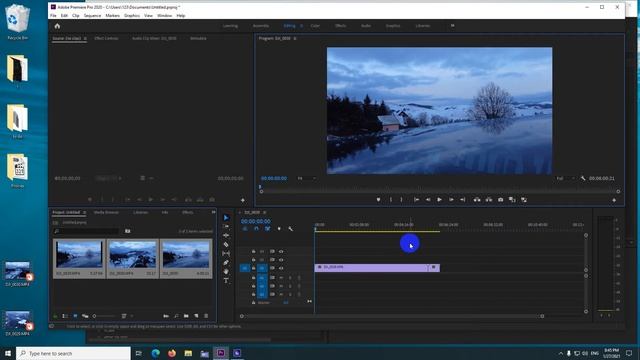Screen dimensions: 640x360
Task: Toggle Linked Selection in timeline
Action: (267, 229)
